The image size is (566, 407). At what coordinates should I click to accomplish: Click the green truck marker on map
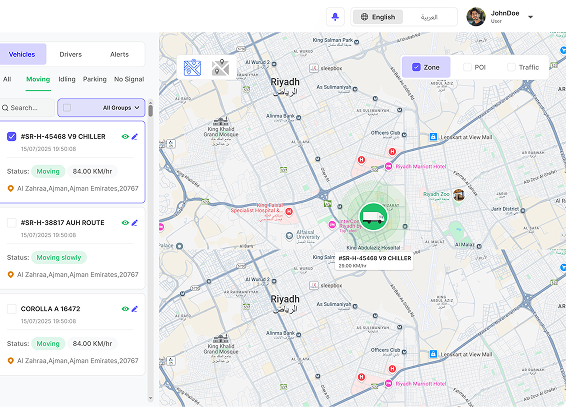coord(373,216)
